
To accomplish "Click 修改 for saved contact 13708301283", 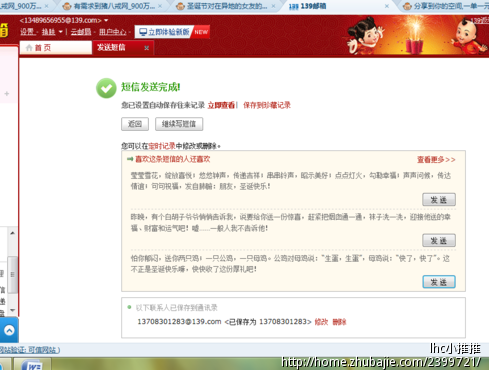I will pos(321,322).
